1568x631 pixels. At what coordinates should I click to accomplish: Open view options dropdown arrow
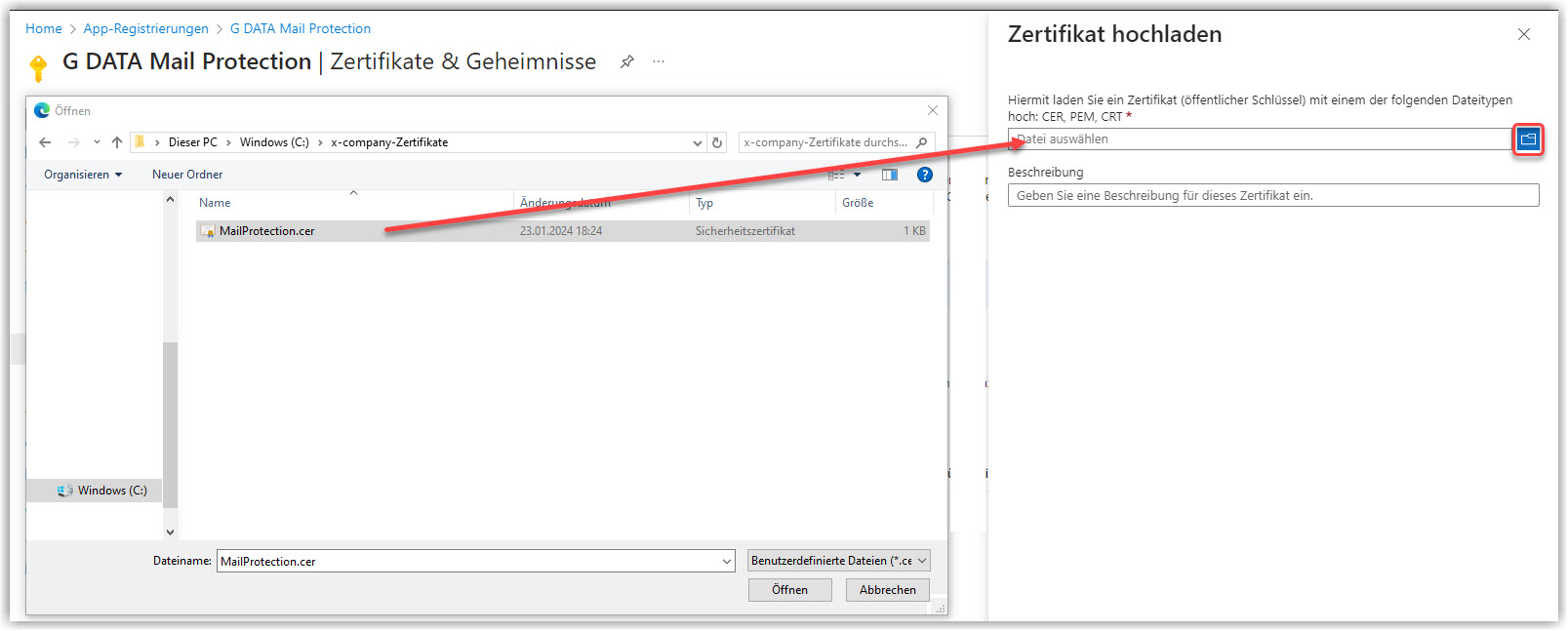[x=858, y=175]
